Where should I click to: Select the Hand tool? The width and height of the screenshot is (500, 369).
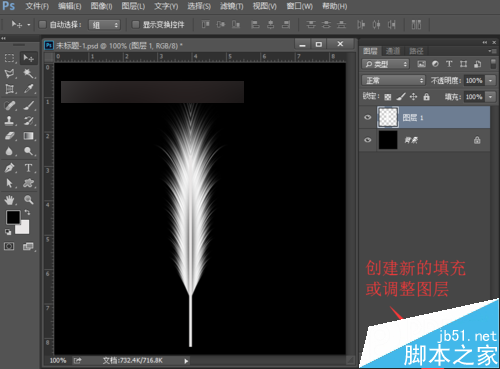tap(9, 200)
